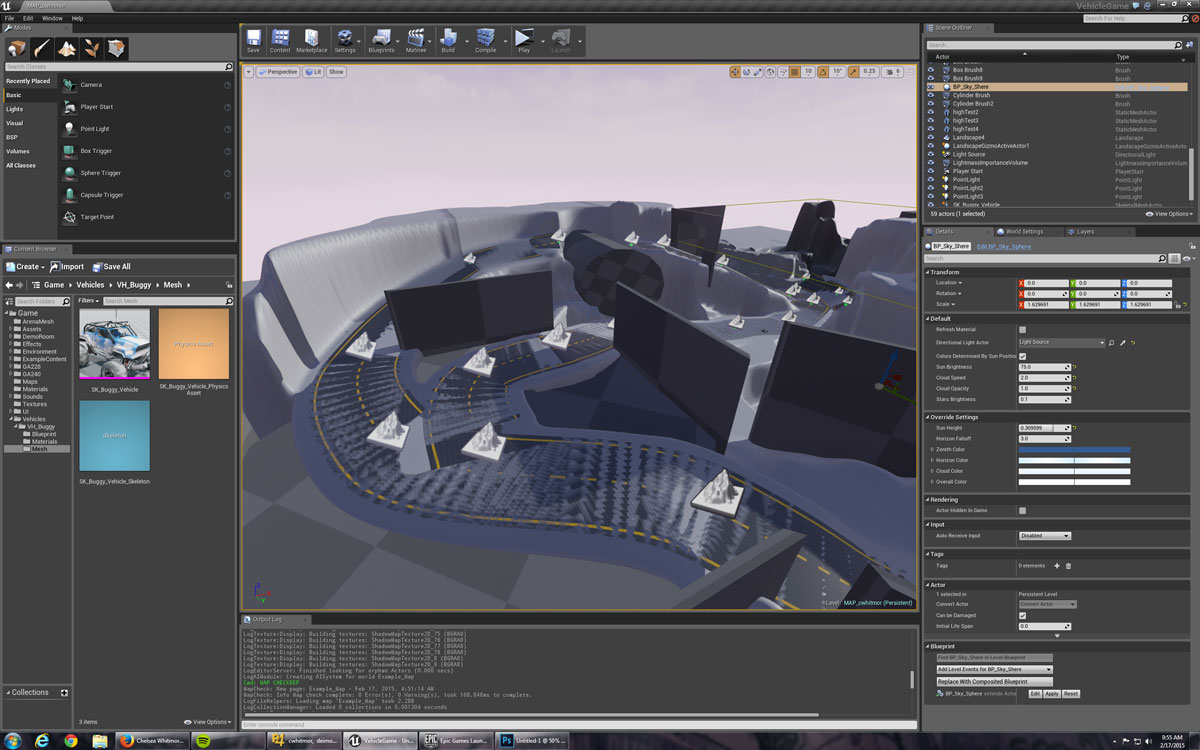Uncheck the Can be Damaged checkbox
The image size is (1200, 750).
(1022, 615)
